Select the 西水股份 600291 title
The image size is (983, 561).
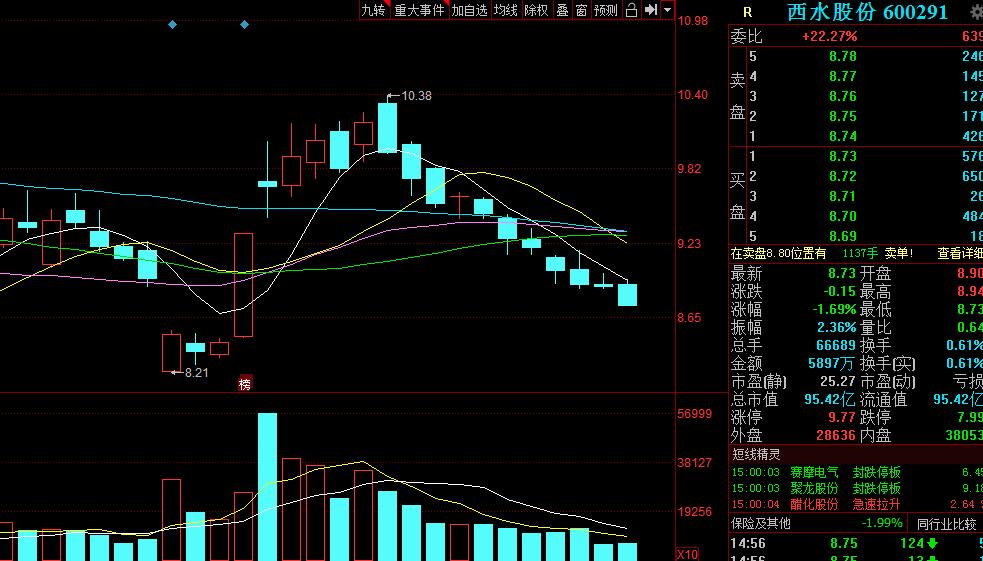[867, 12]
